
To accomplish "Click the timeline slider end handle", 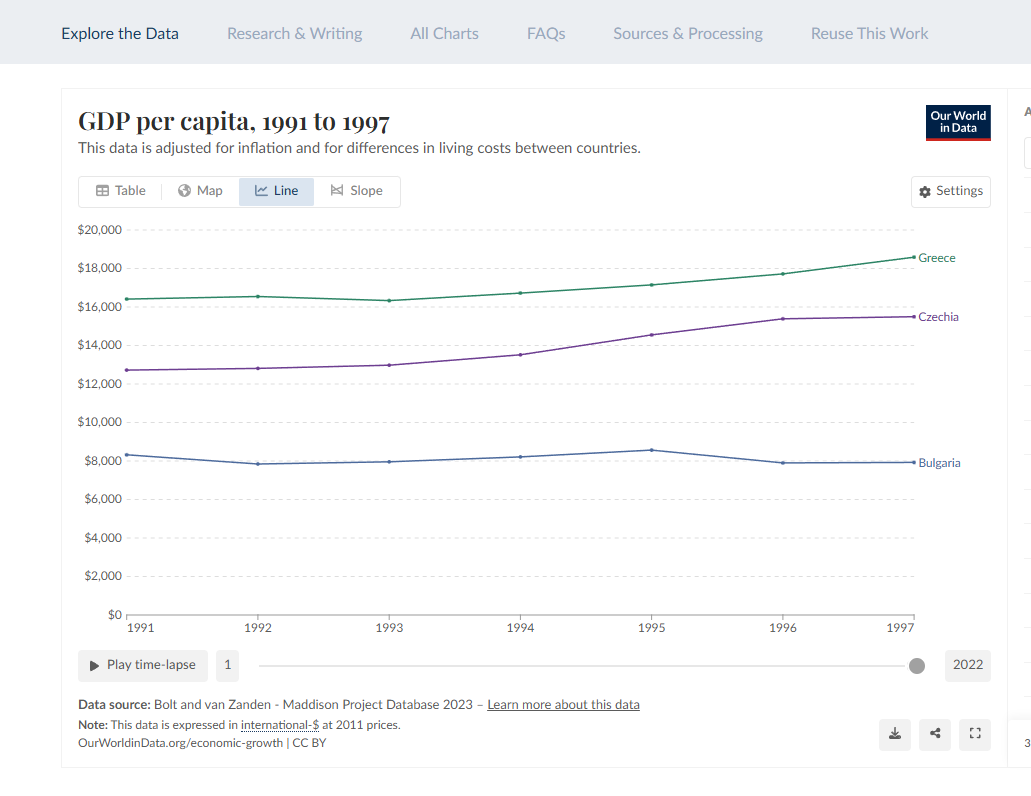I will click(917, 666).
